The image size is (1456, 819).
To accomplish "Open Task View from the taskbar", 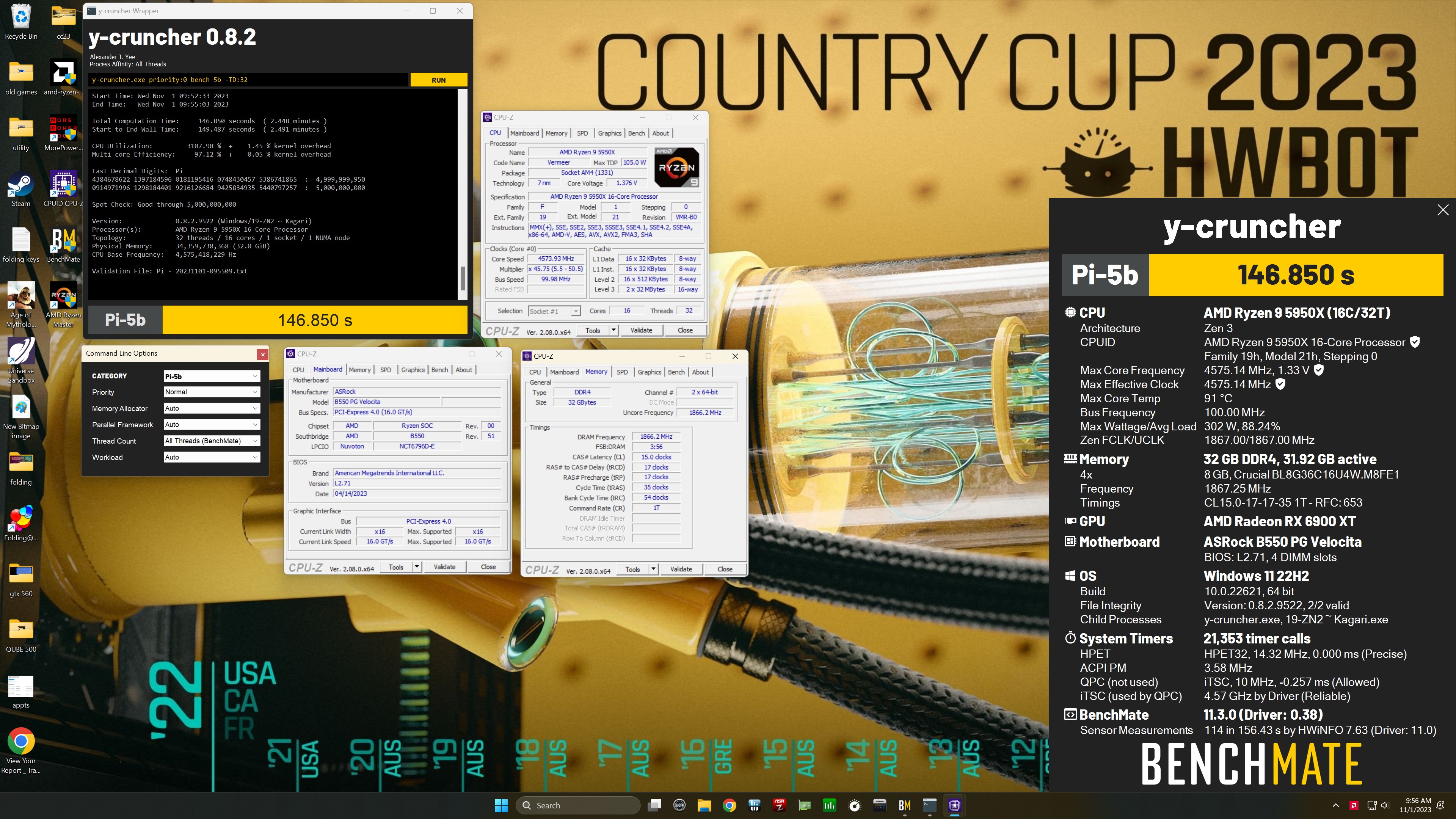I will [654, 805].
